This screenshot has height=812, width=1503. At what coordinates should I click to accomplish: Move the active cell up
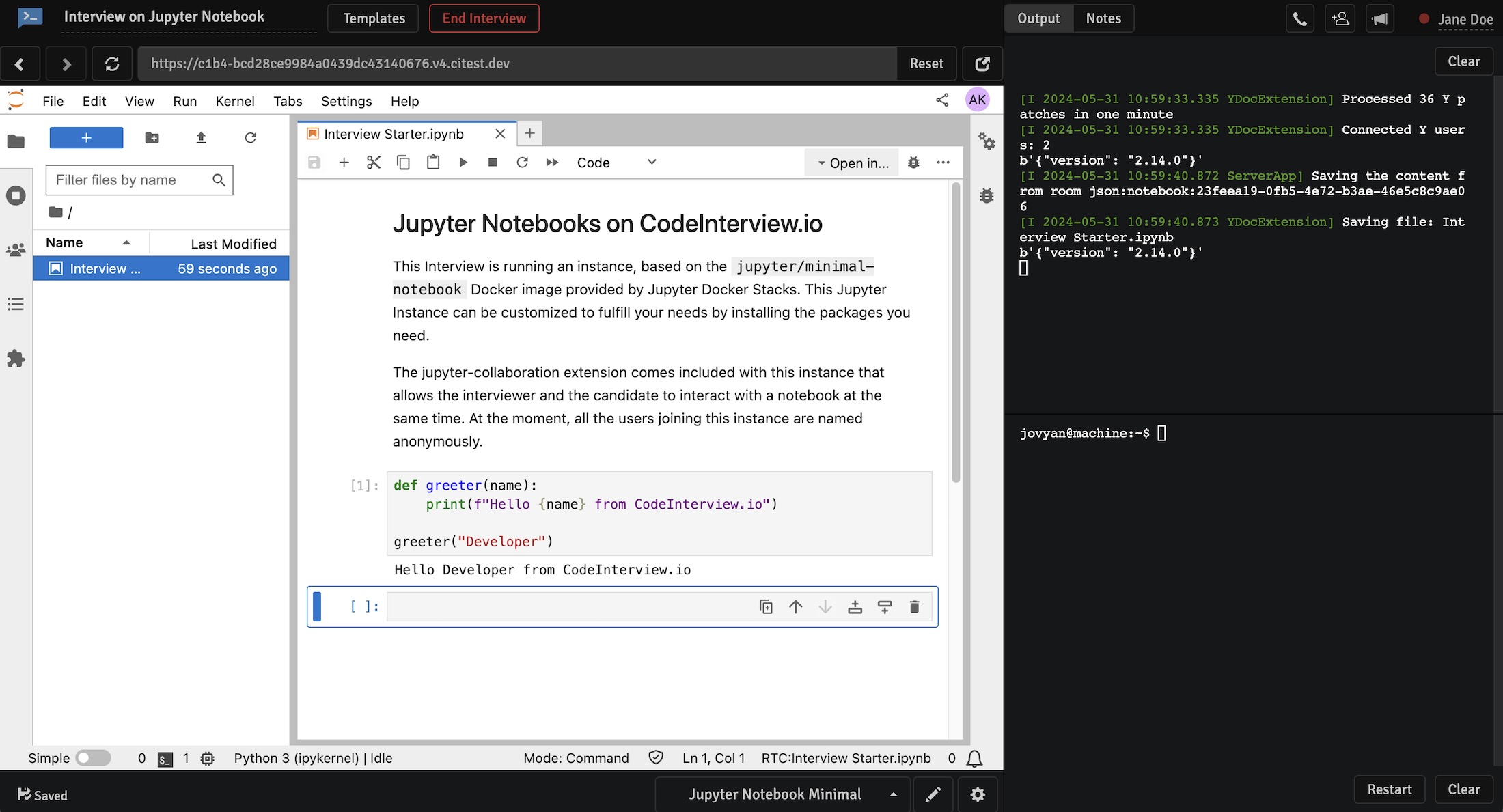796,606
